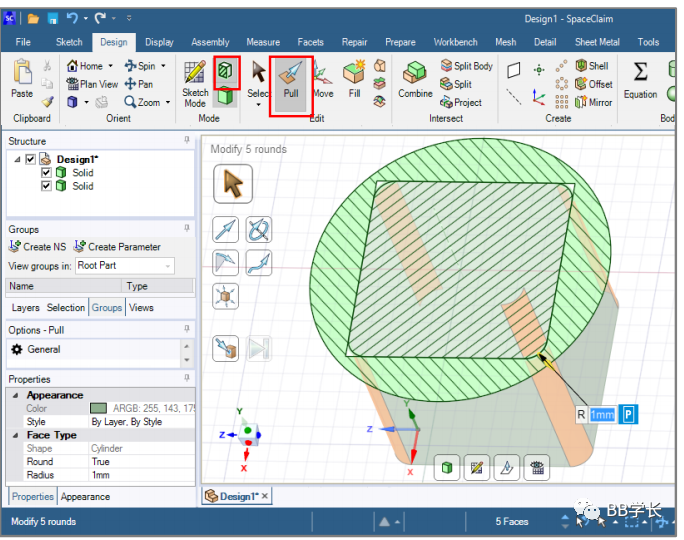684x540 pixels.
Task: Open the File menu
Action: 23,42
